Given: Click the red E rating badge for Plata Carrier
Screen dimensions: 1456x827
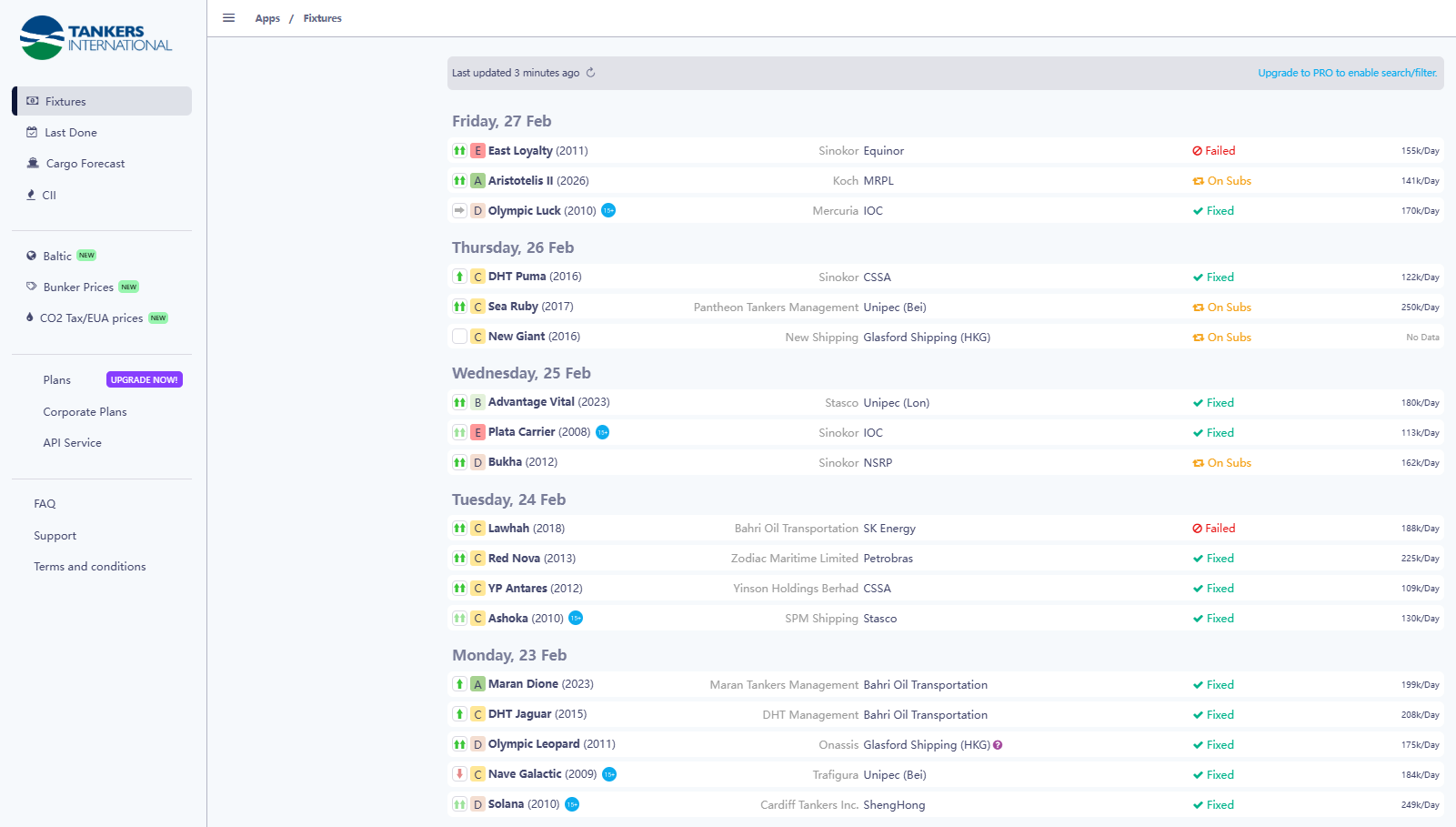Looking at the screenshot, I should click(477, 433).
